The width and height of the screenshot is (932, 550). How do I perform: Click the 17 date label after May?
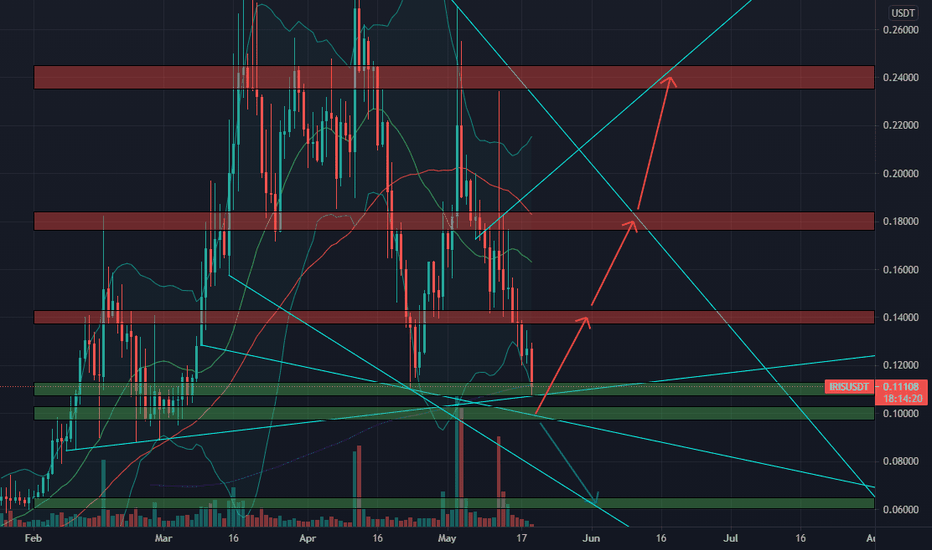[x=521, y=538]
